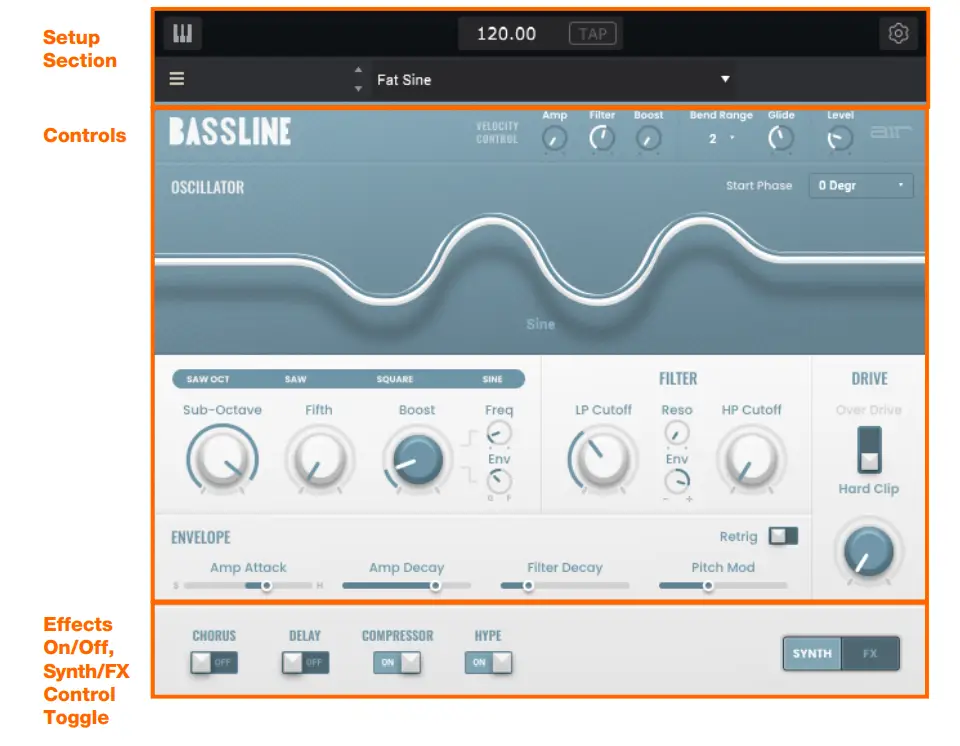Viewport: 960px width, 746px height.
Task: Disable the Compressor
Action: click(397, 661)
